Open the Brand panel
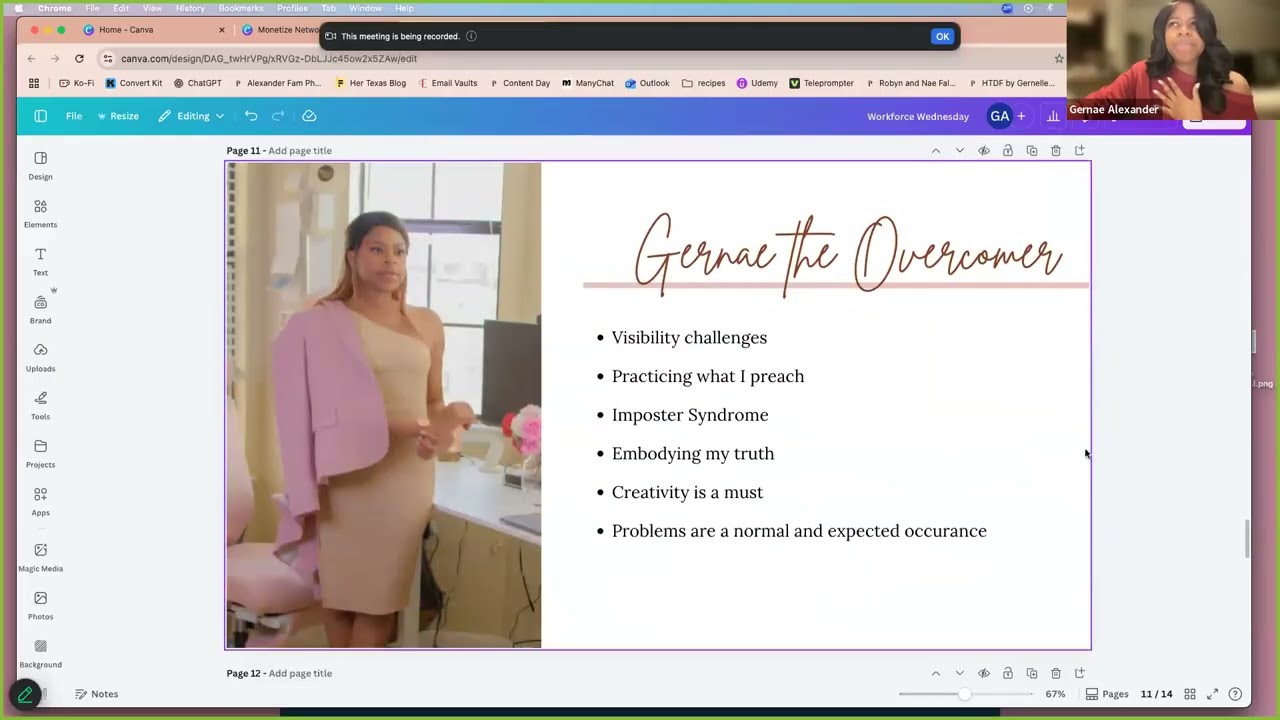 [x=40, y=310]
